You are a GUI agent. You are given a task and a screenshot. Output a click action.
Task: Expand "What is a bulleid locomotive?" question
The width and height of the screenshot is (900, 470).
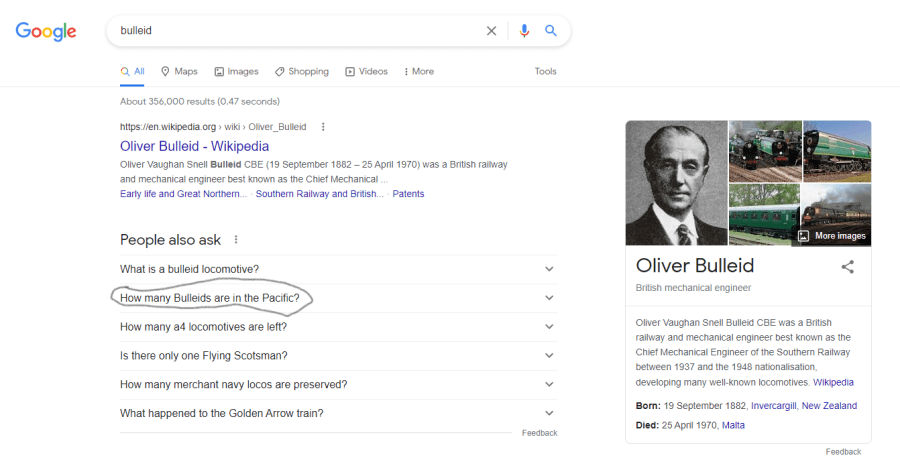click(548, 269)
